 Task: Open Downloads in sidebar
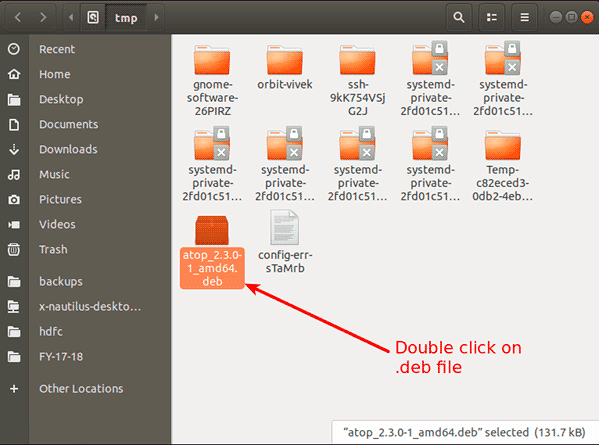68,149
